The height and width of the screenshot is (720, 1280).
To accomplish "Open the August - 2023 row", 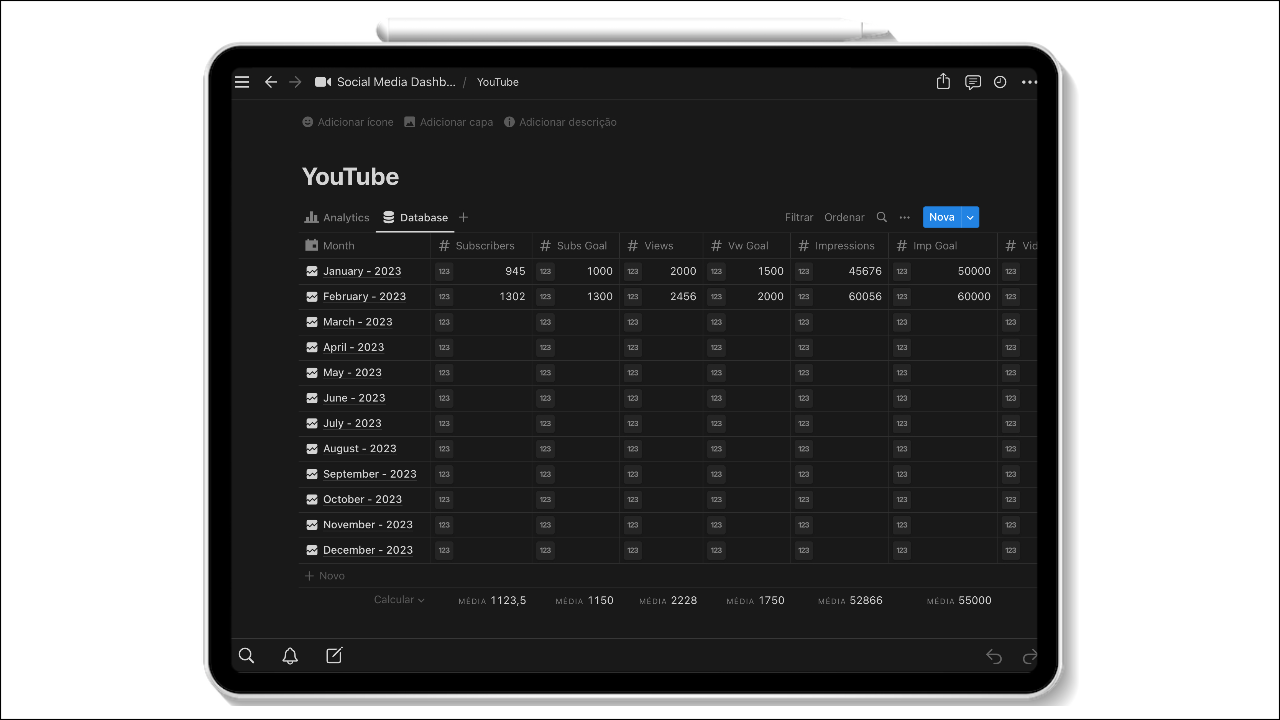I will (x=359, y=448).
